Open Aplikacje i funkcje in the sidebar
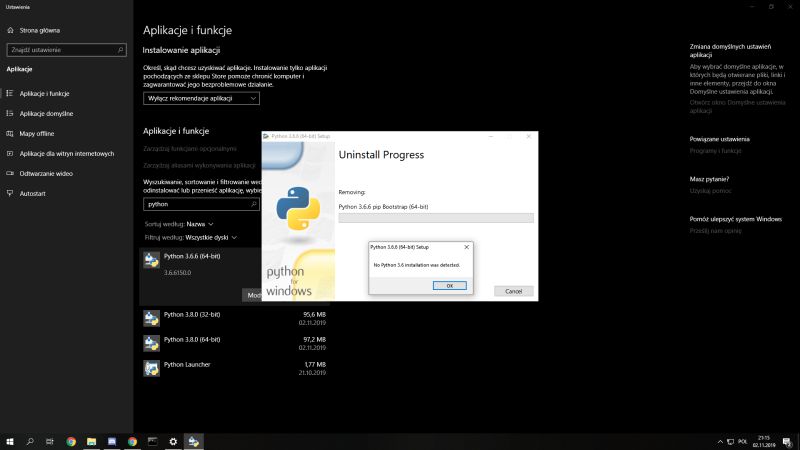800x450 pixels. click(x=44, y=94)
